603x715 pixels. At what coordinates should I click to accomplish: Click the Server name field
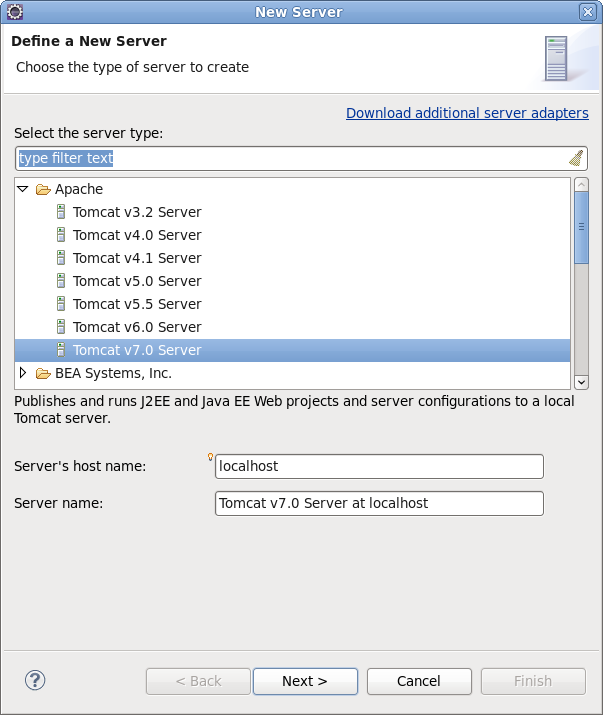tap(379, 503)
